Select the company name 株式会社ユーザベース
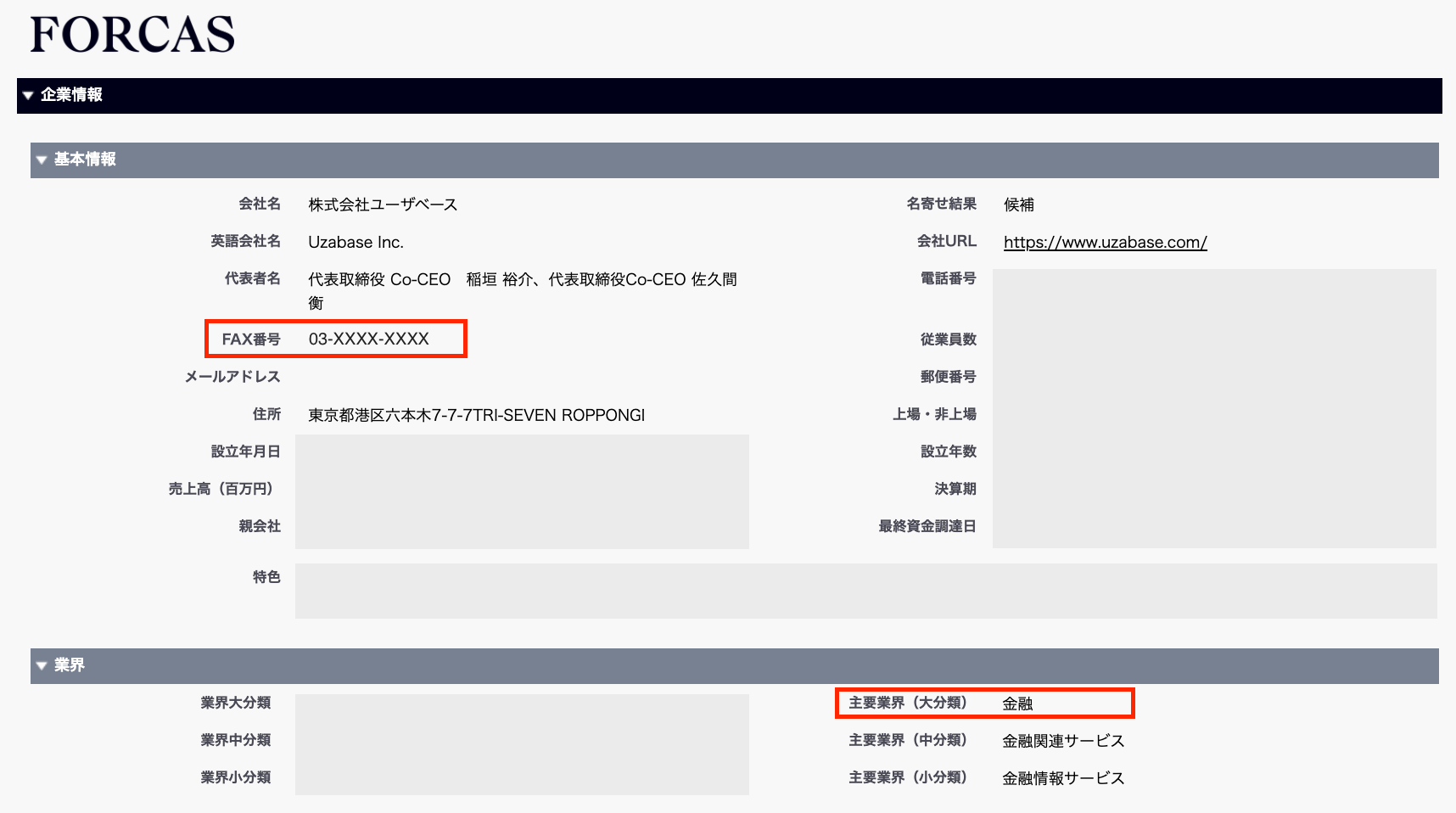The height and width of the screenshot is (813, 1456). coord(383,205)
